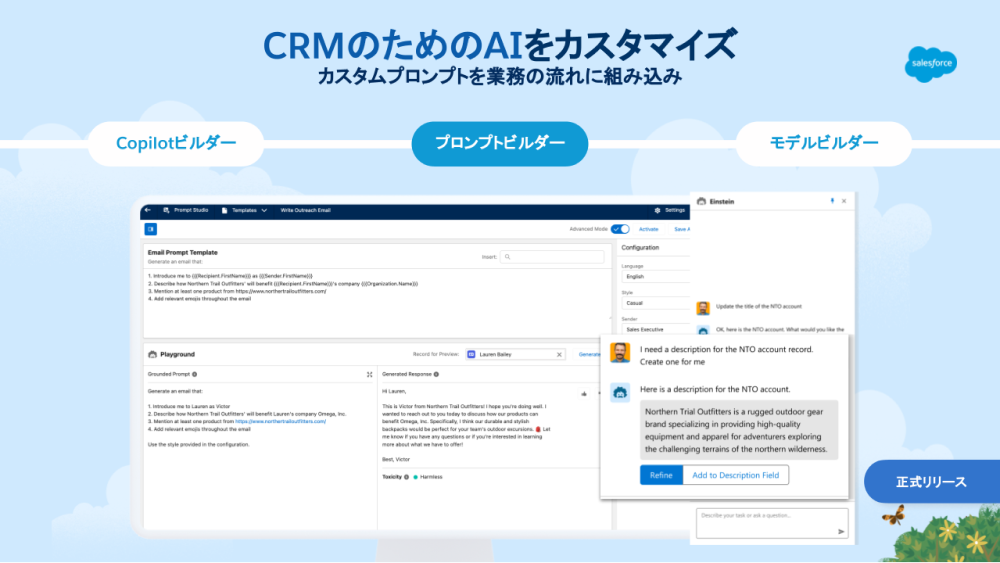Click the Lauren Bailey record icon

click(x=471, y=354)
